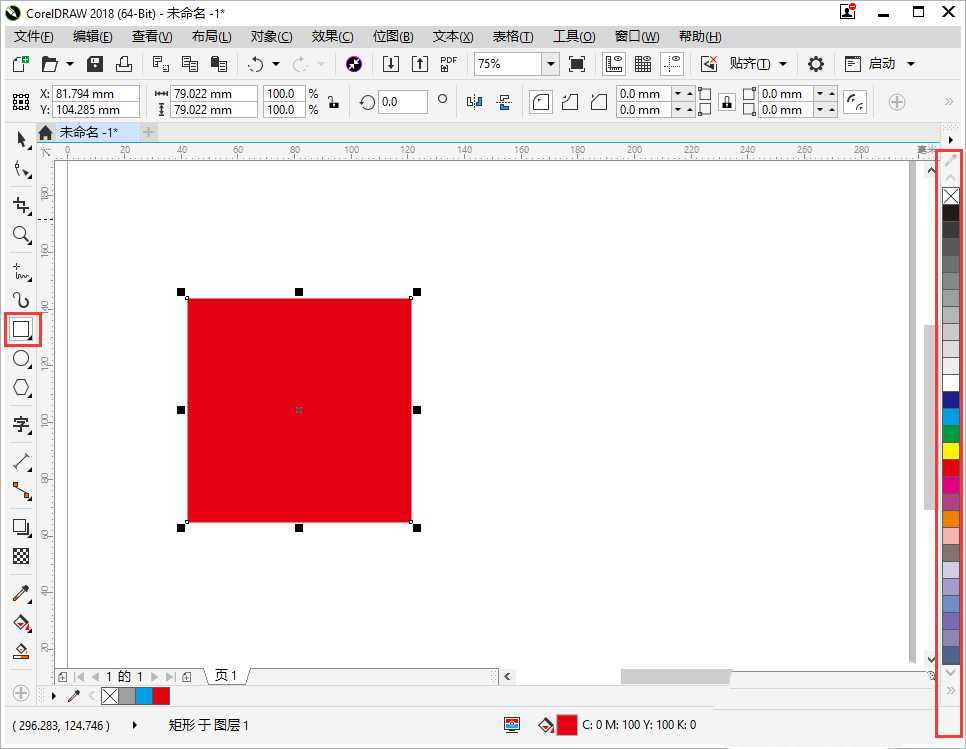Image resolution: width=966 pixels, height=749 pixels.
Task: Select the Eyedropper tool in toolbox
Action: coord(21,594)
